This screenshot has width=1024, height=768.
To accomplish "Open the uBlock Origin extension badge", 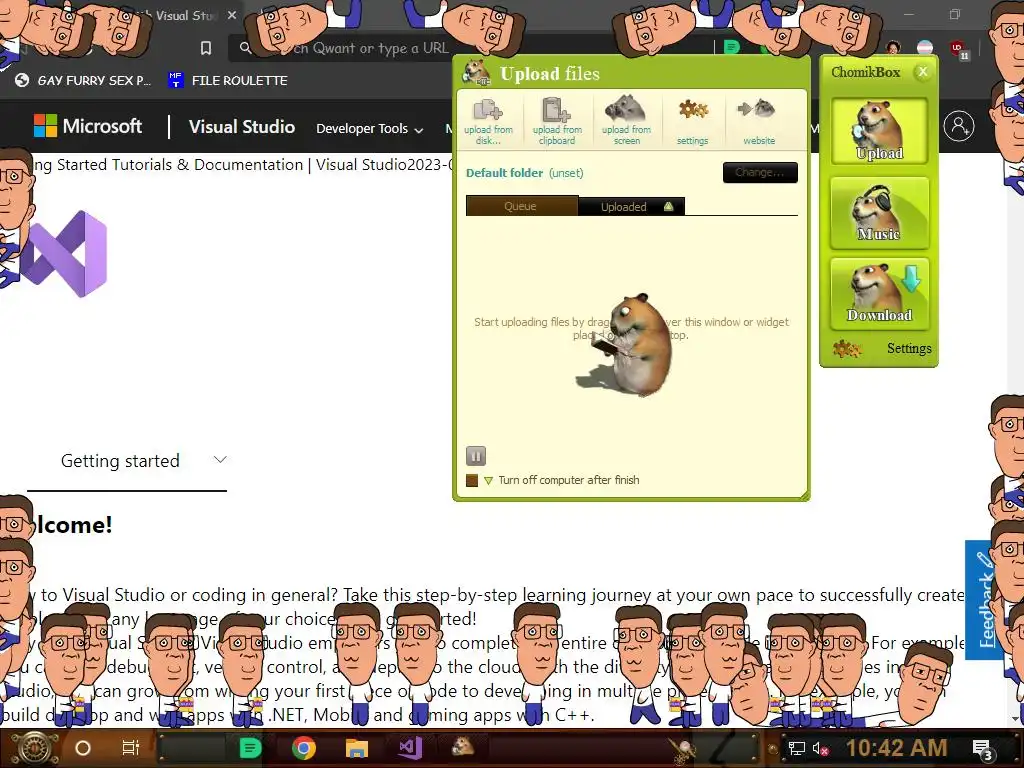I will pyautogui.click(x=959, y=49).
